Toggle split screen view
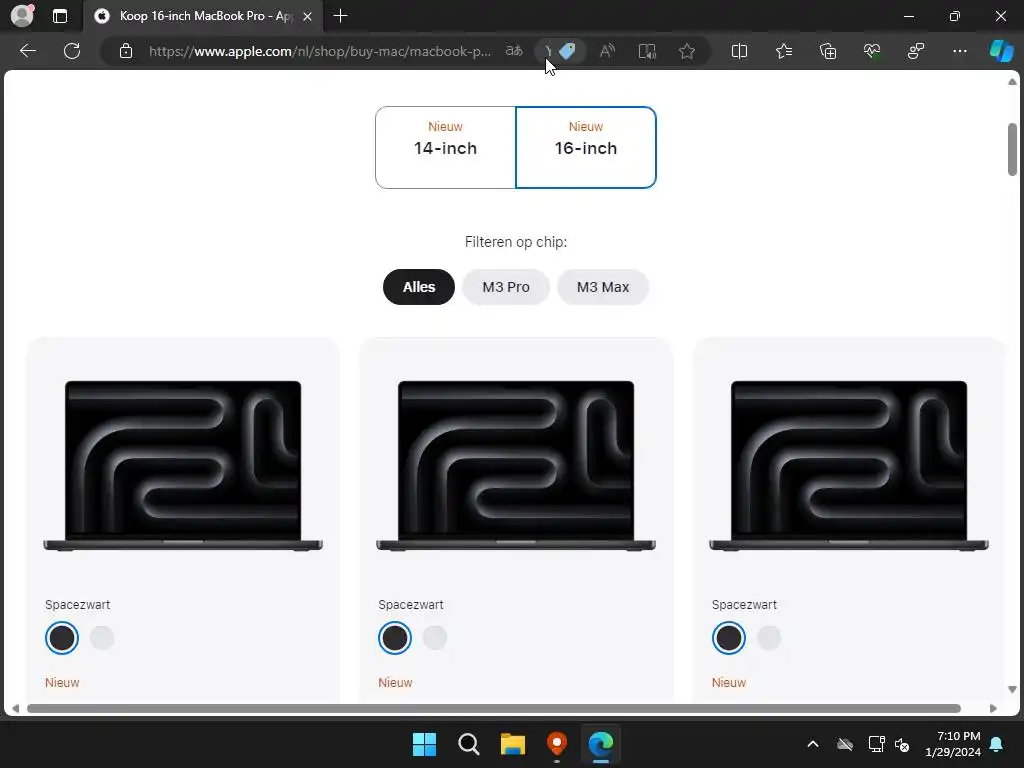This screenshot has height=768, width=1024. coord(739,51)
